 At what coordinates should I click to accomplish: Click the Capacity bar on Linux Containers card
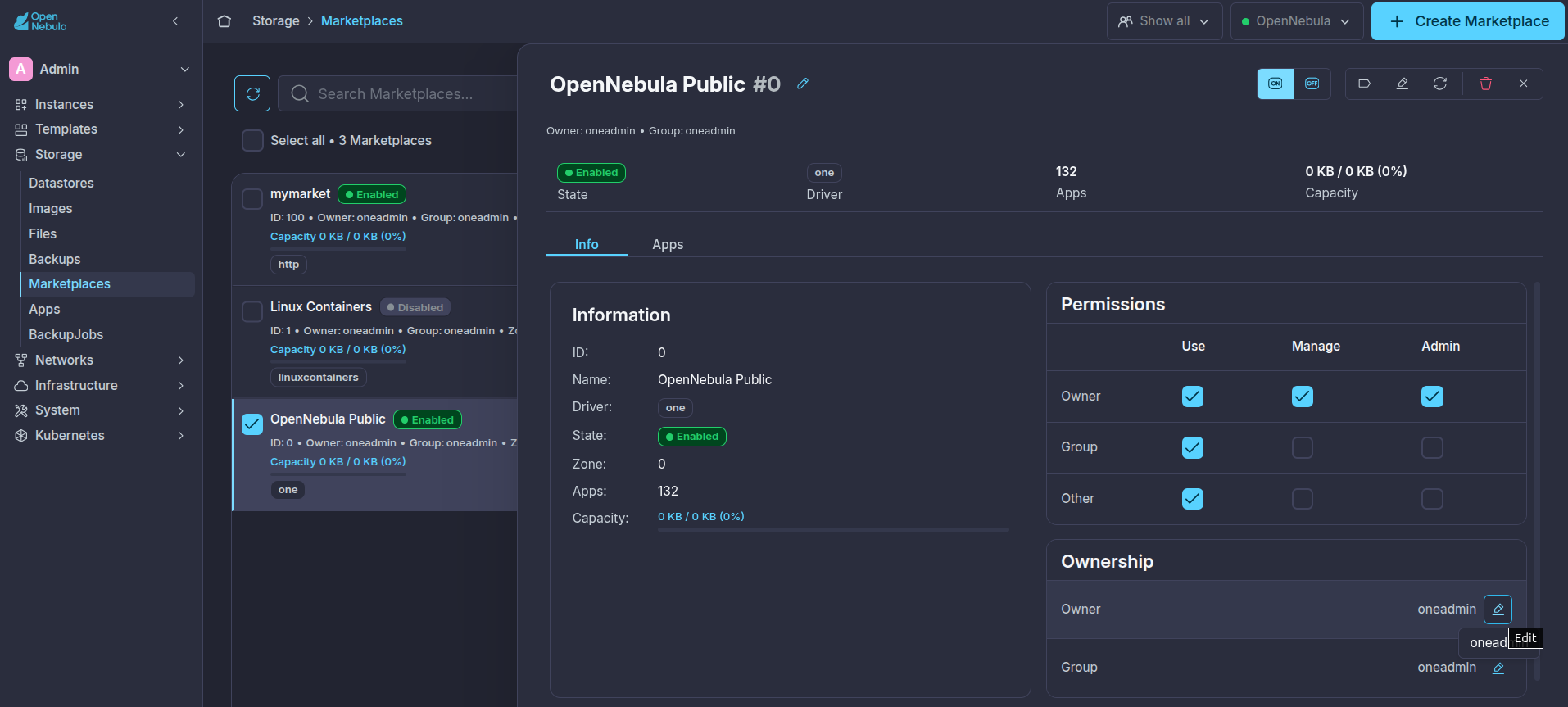tap(338, 361)
